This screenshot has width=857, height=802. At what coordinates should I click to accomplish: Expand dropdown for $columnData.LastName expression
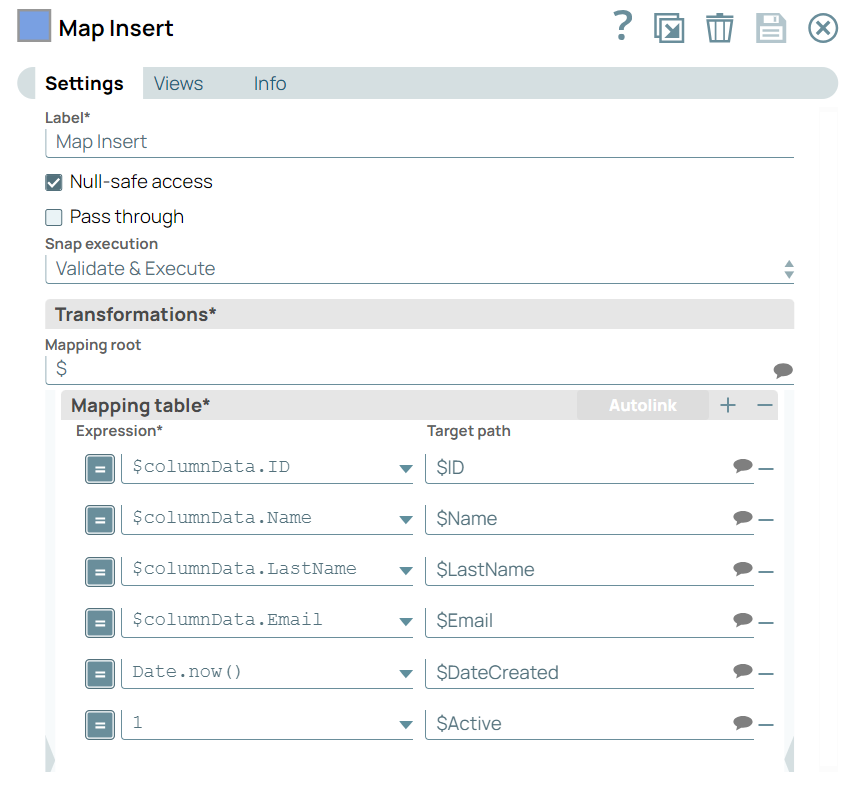[x=405, y=570]
